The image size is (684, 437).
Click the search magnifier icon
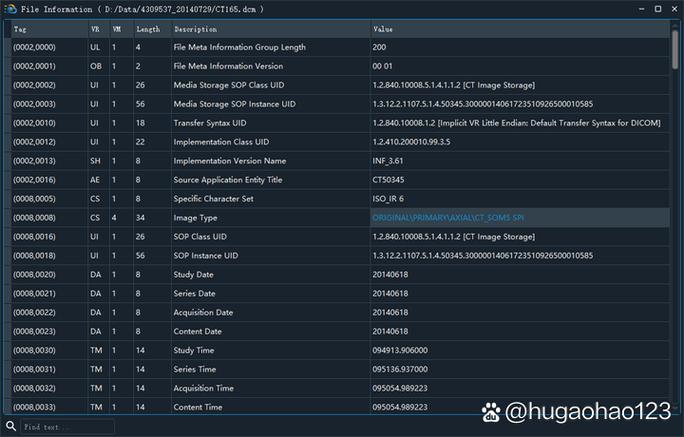[11, 426]
